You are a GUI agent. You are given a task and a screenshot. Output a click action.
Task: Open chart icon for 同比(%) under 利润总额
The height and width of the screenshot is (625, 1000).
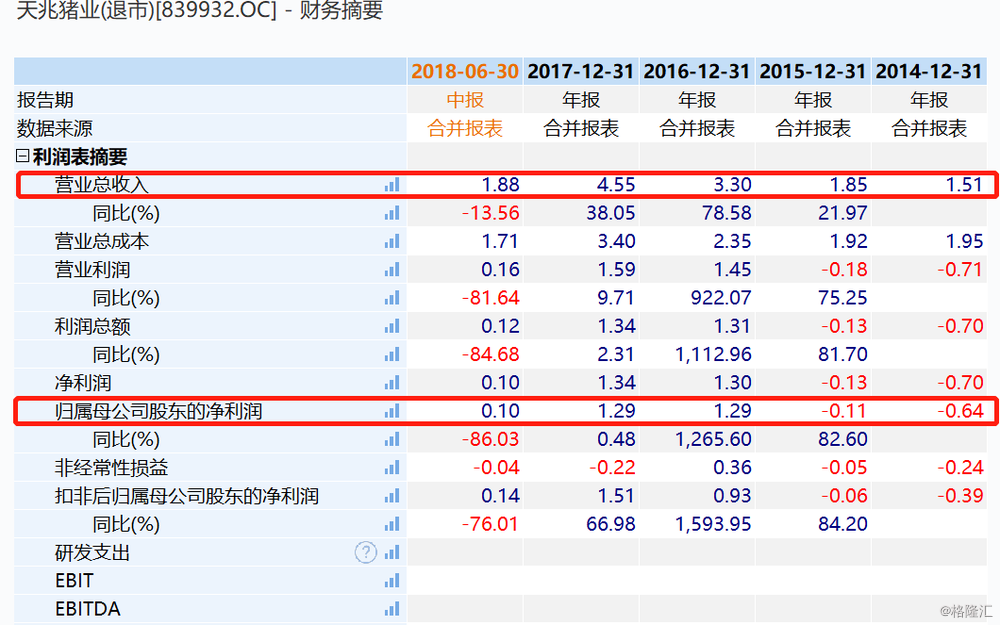(x=392, y=355)
